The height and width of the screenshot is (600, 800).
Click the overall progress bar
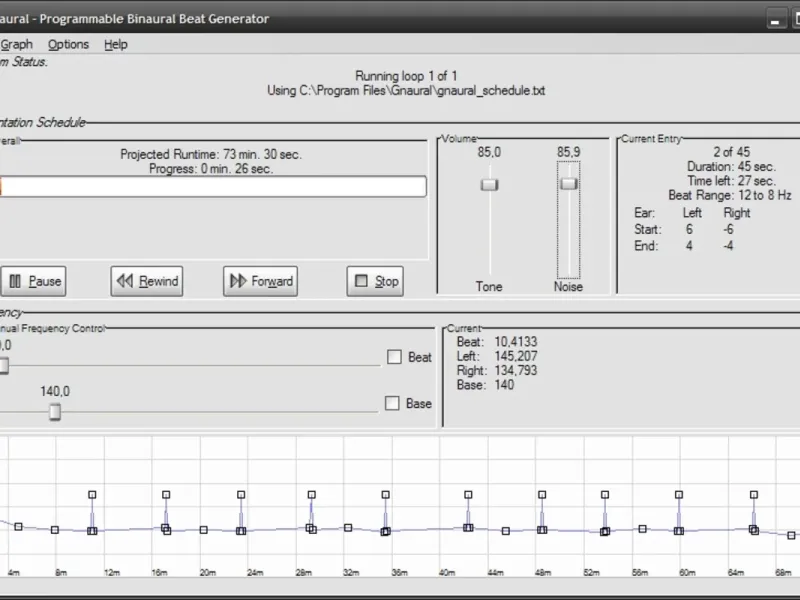(213, 187)
